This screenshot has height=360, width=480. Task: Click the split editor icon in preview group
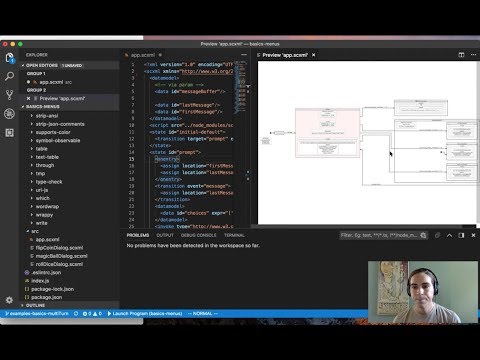pyautogui.click(x=461, y=55)
